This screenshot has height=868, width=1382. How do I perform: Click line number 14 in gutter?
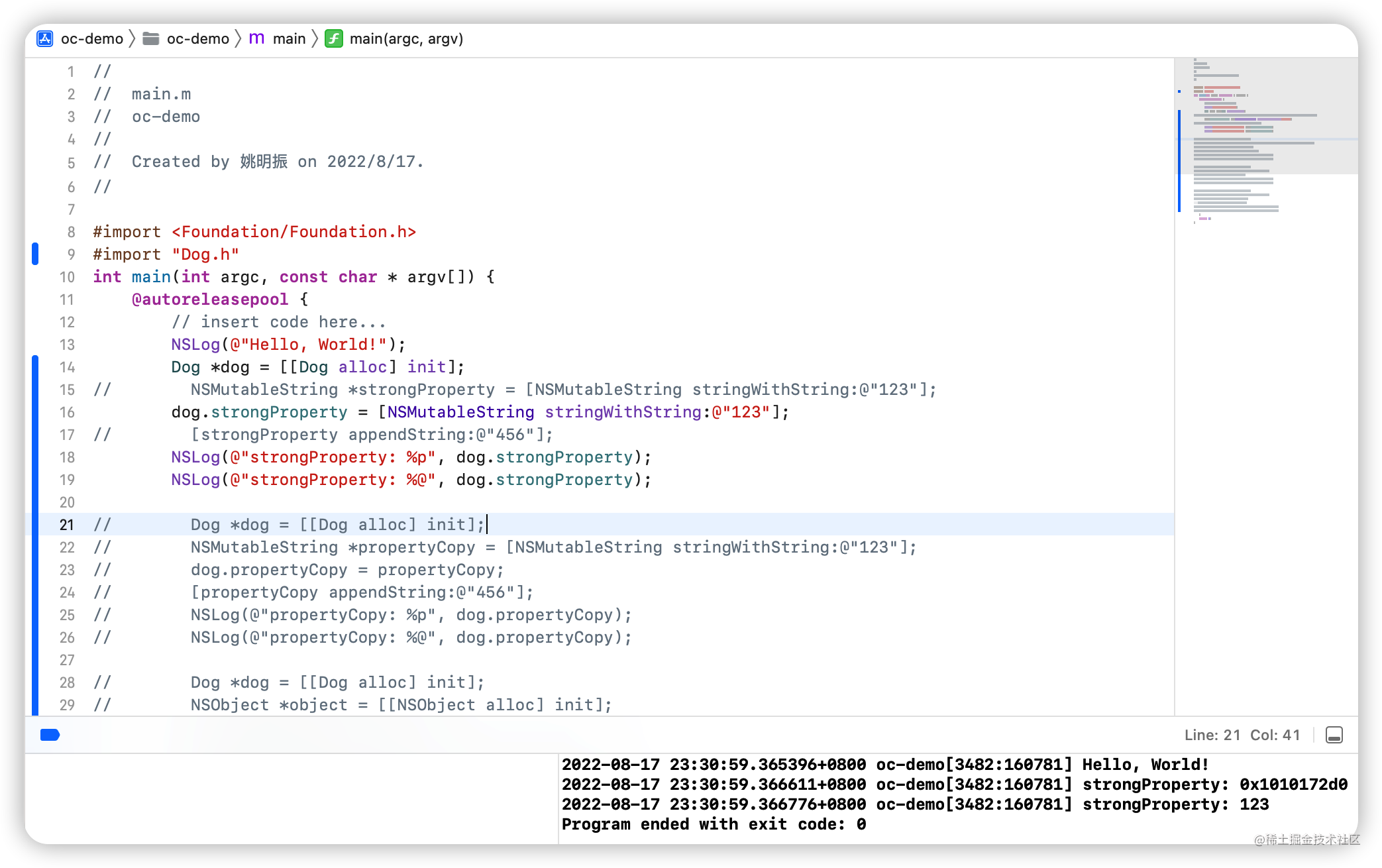point(67,367)
